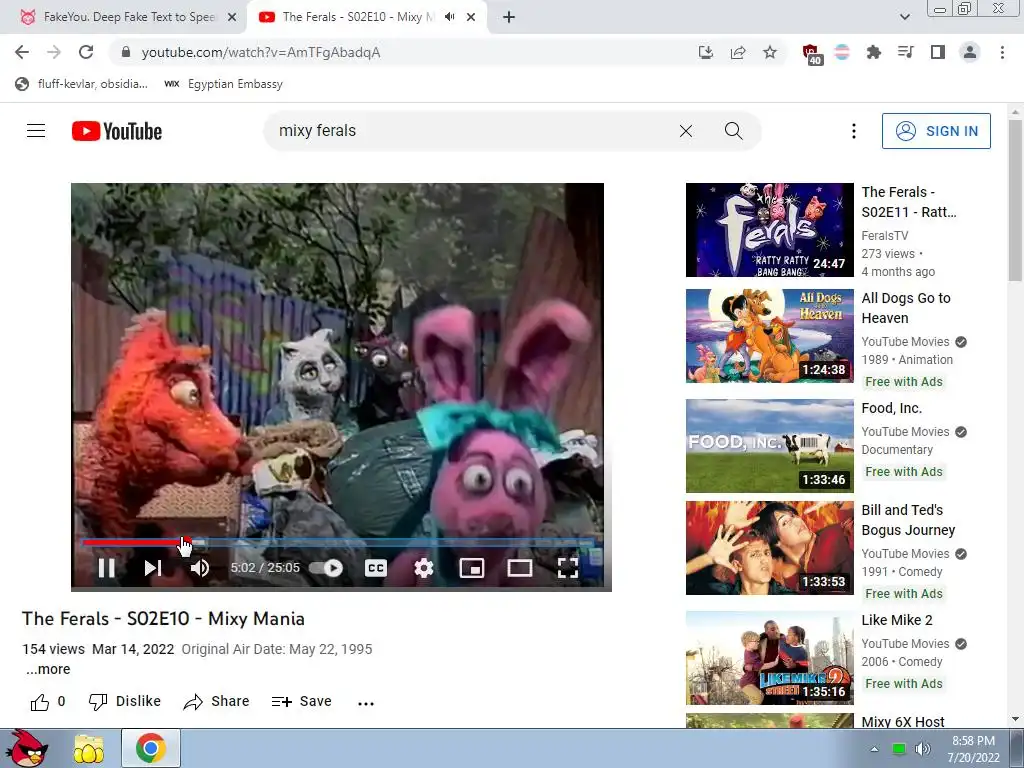The width and height of the screenshot is (1024, 768).
Task: Click the video progress bar
Action: click(x=338, y=542)
